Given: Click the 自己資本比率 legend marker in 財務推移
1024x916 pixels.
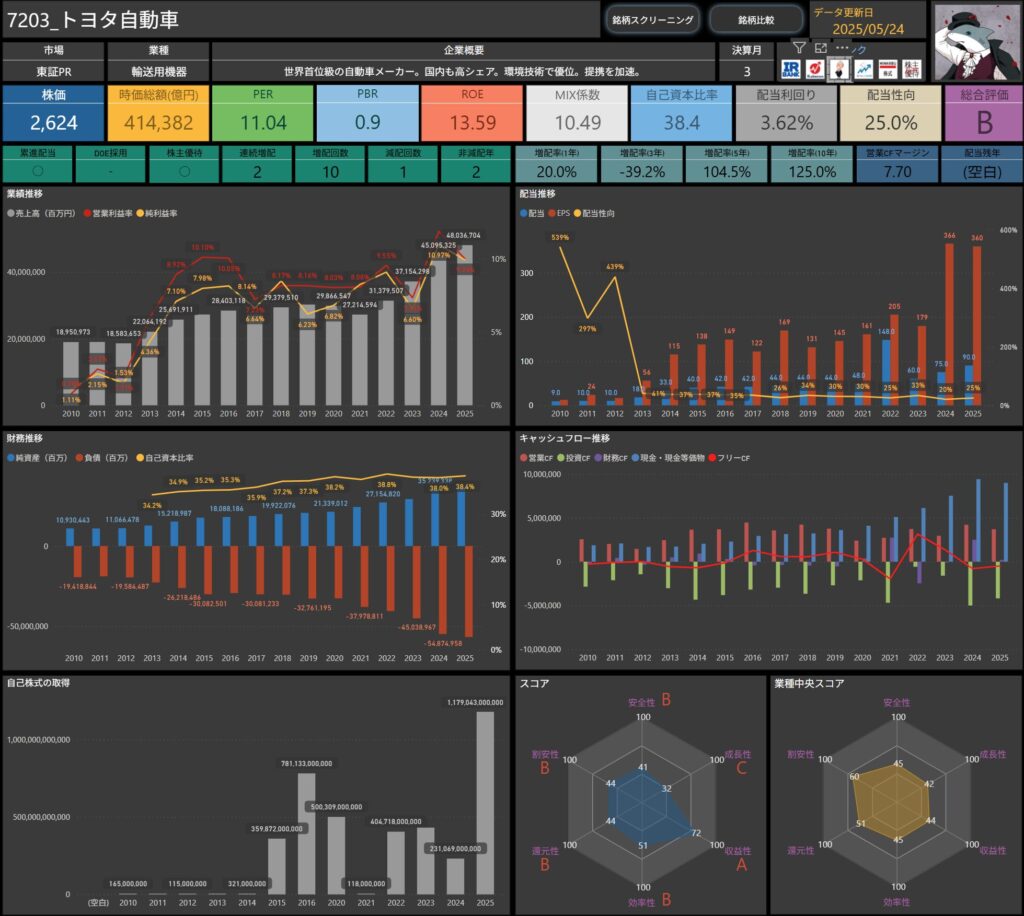Looking at the screenshot, I should [x=140, y=458].
